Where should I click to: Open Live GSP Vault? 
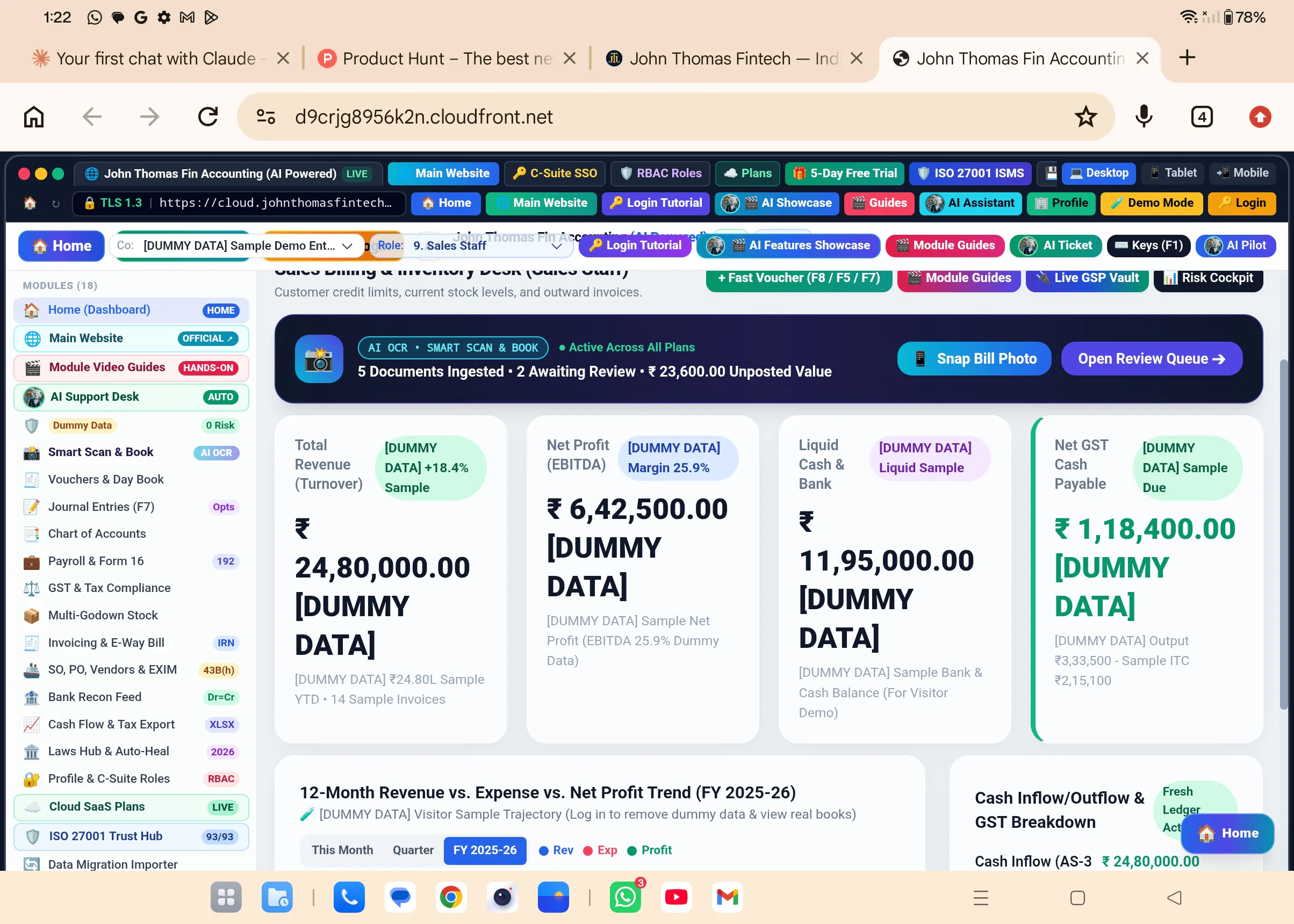tap(1087, 279)
